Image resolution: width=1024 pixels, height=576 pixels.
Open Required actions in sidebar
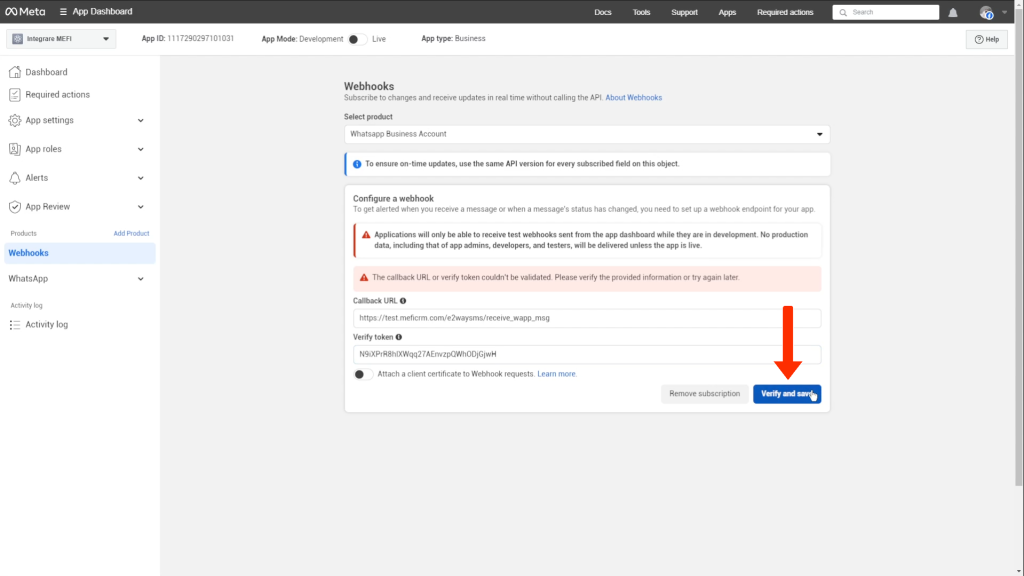pos(57,95)
